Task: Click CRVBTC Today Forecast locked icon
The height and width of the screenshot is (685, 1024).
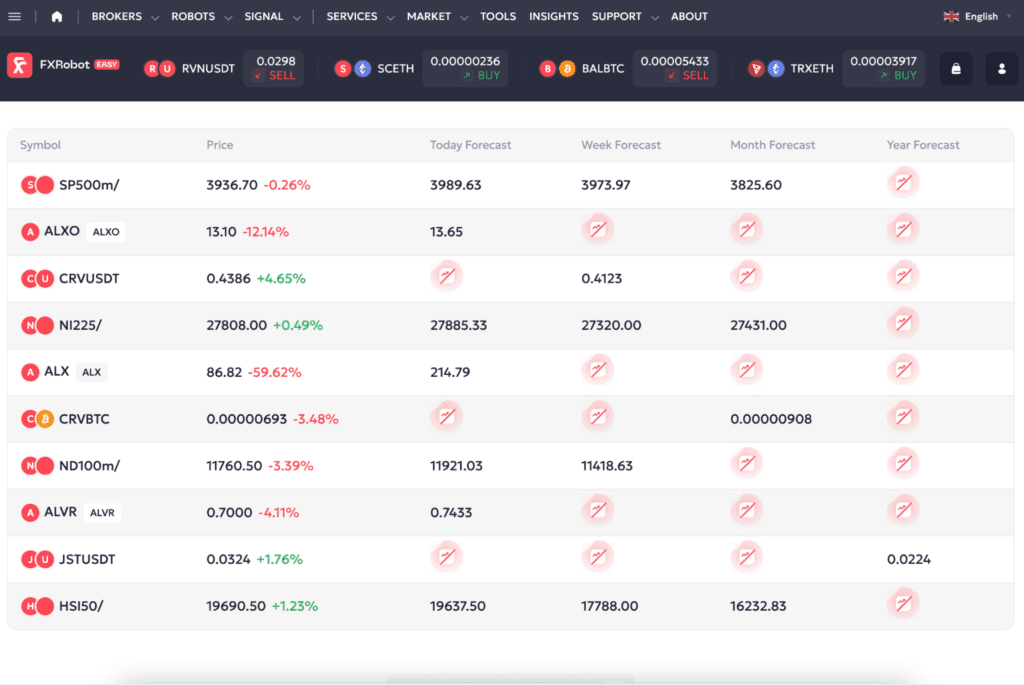Action: pyautogui.click(x=447, y=417)
